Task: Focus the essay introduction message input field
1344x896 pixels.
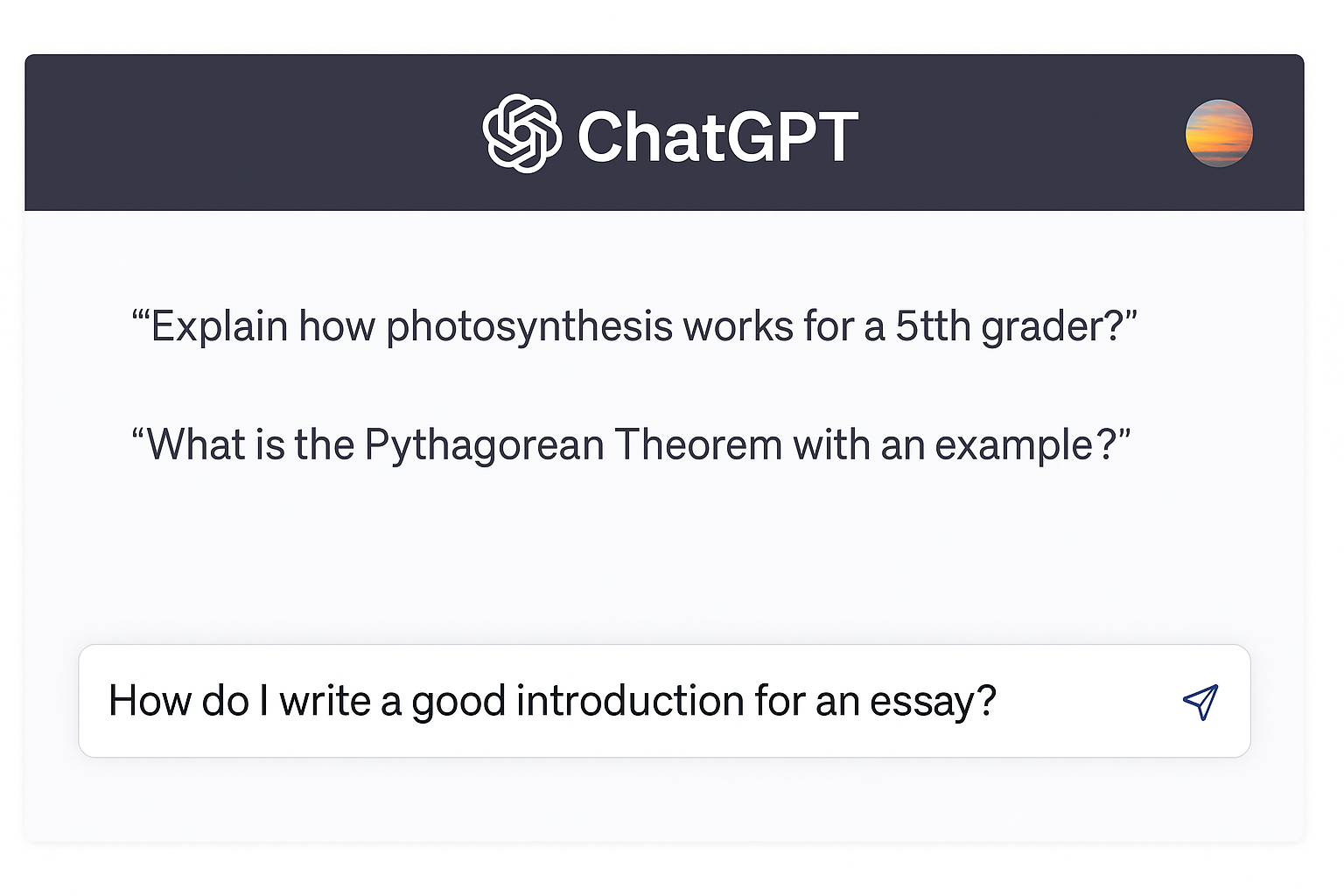Action: (612, 702)
